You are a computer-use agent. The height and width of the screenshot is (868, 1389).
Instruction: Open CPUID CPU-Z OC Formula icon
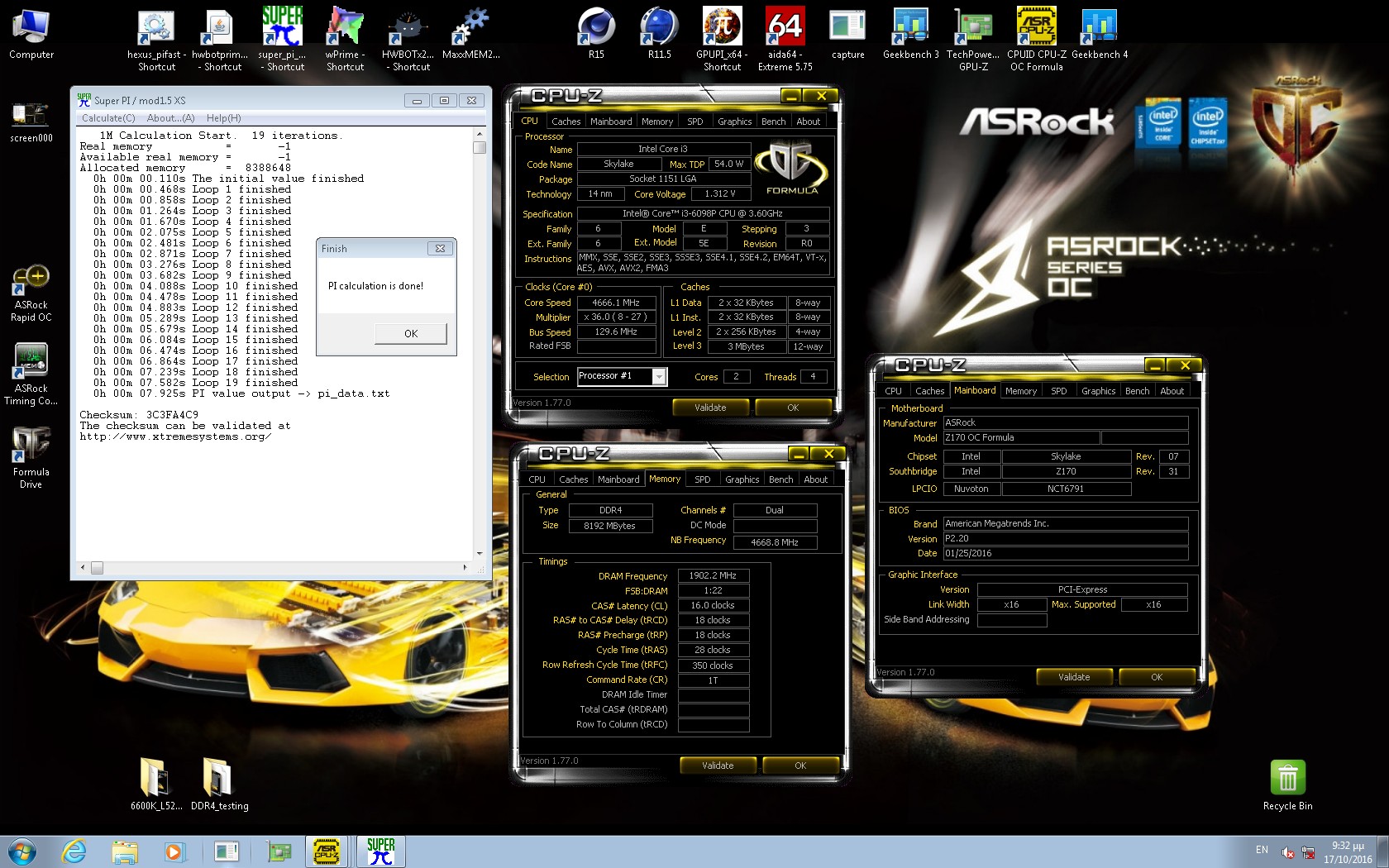click(1036, 40)
